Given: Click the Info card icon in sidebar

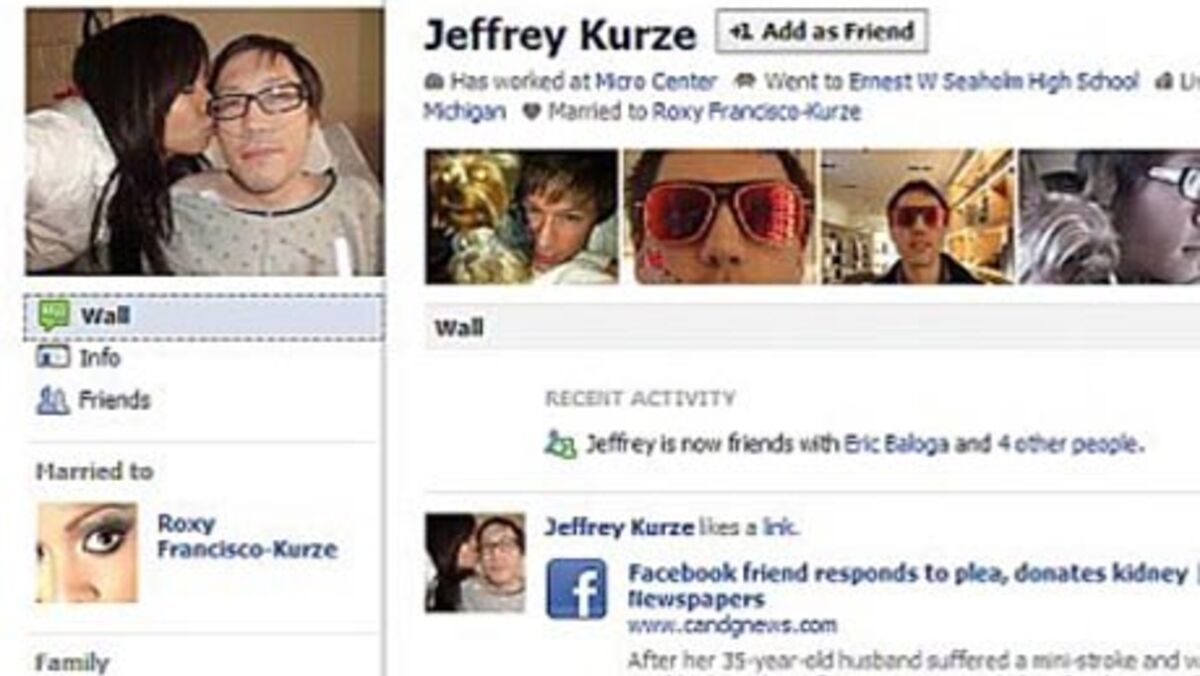Looking at the screenshot, I should 53,357.
